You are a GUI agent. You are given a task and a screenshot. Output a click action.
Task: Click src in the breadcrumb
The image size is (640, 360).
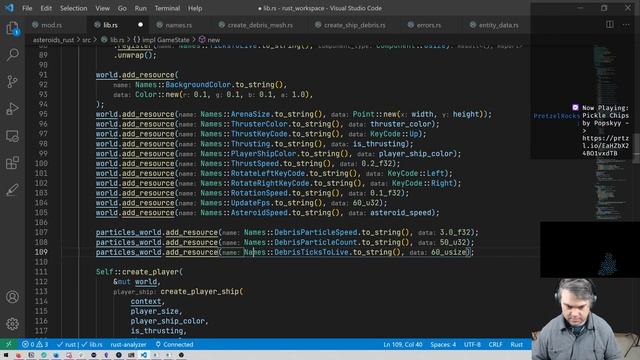pyautogui.click(x=87, y=40)
